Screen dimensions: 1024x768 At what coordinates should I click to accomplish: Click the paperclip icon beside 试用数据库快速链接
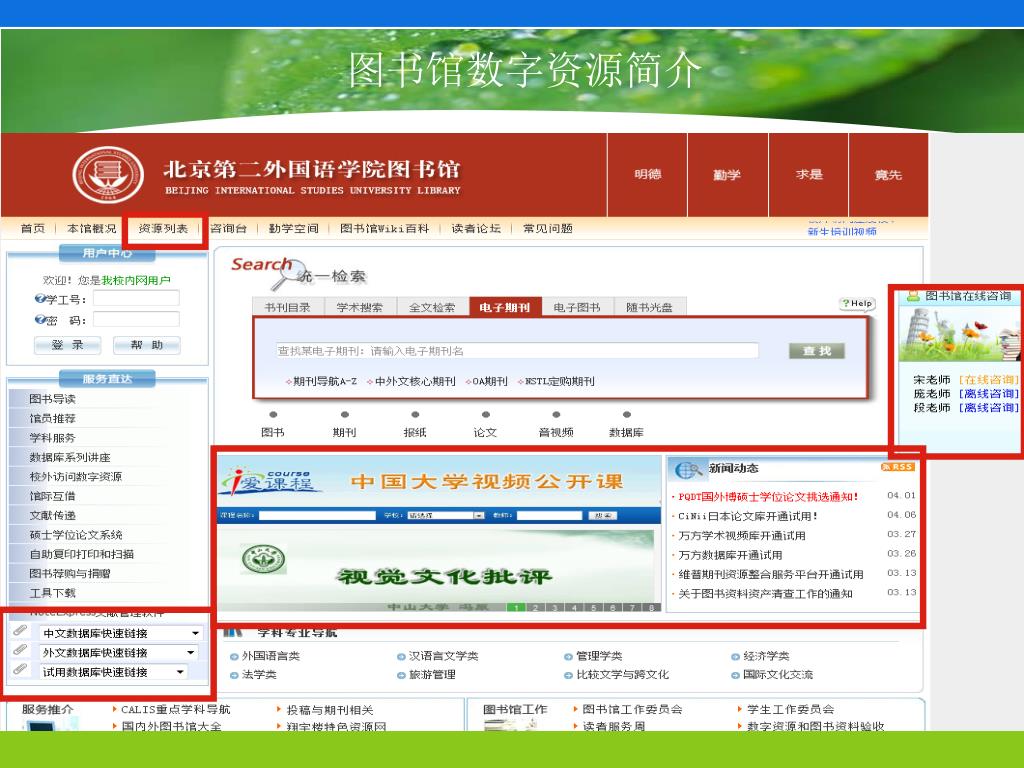tap(20, 670)
